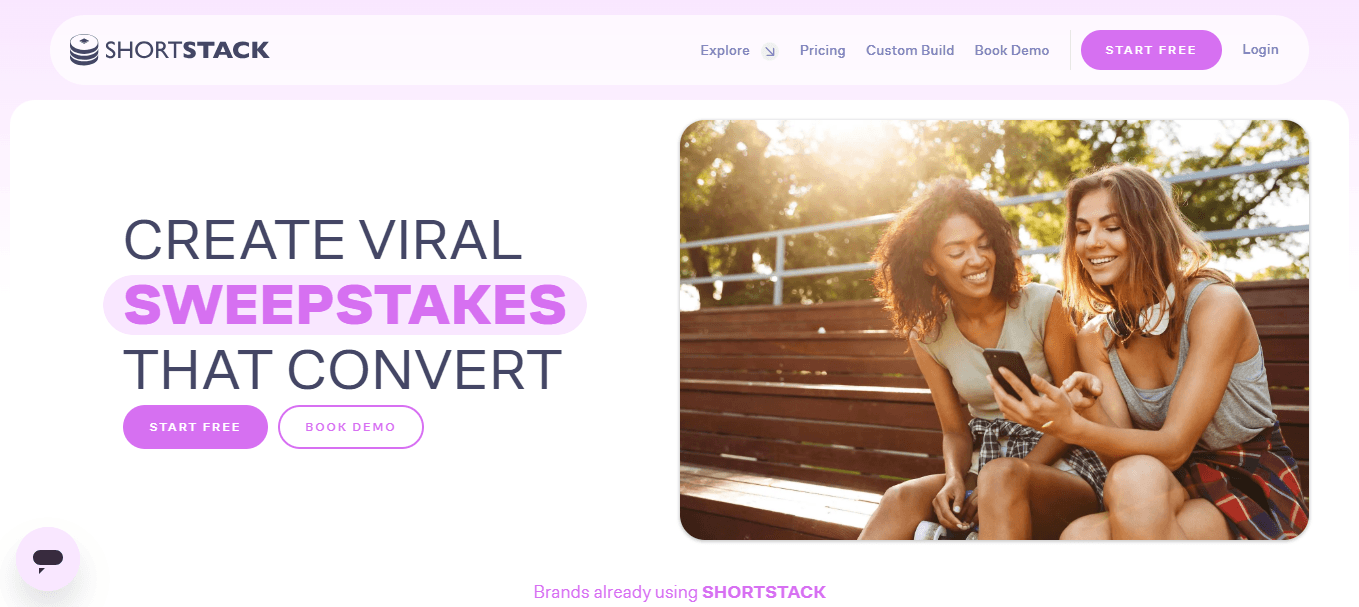
Task: Click the bold SHORTSTACK word at the bottom
Action: (x=764, y=592)
